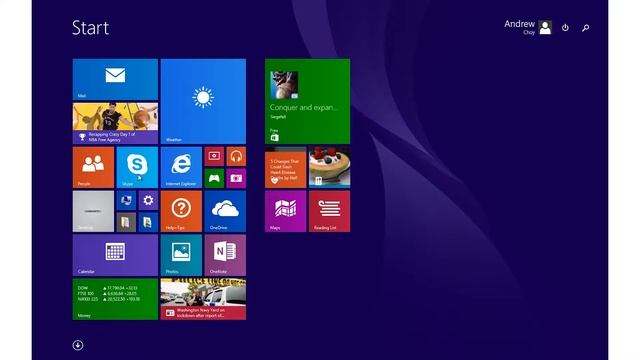Open the gray Desktop tile
The height and width of the screenshot is (360, 640).
[93, 211]
